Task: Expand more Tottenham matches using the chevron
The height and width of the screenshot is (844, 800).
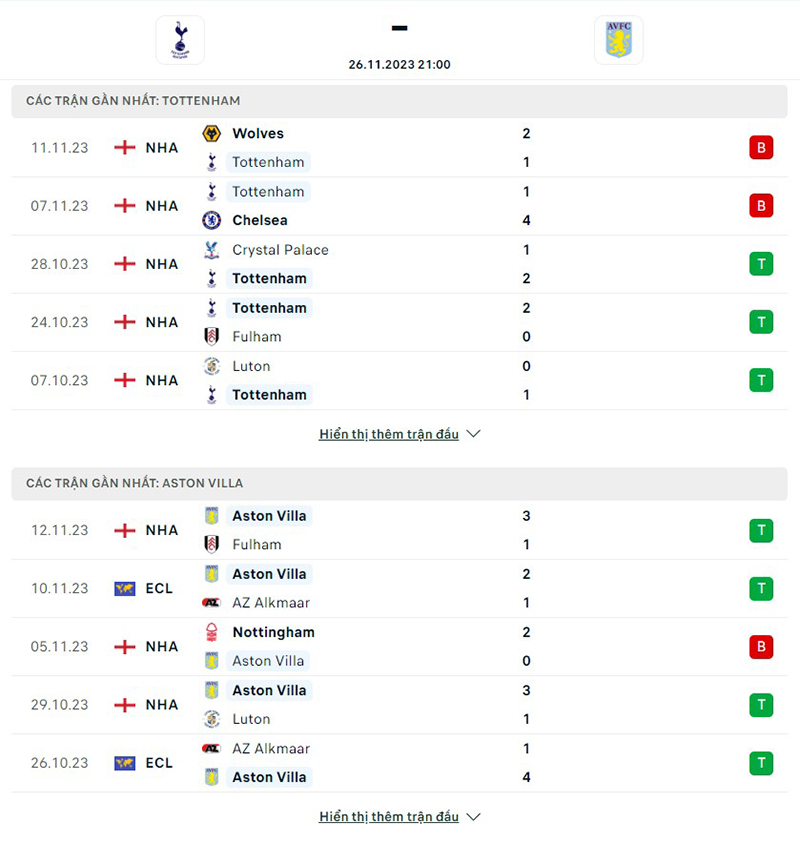Action: [471, 434]
